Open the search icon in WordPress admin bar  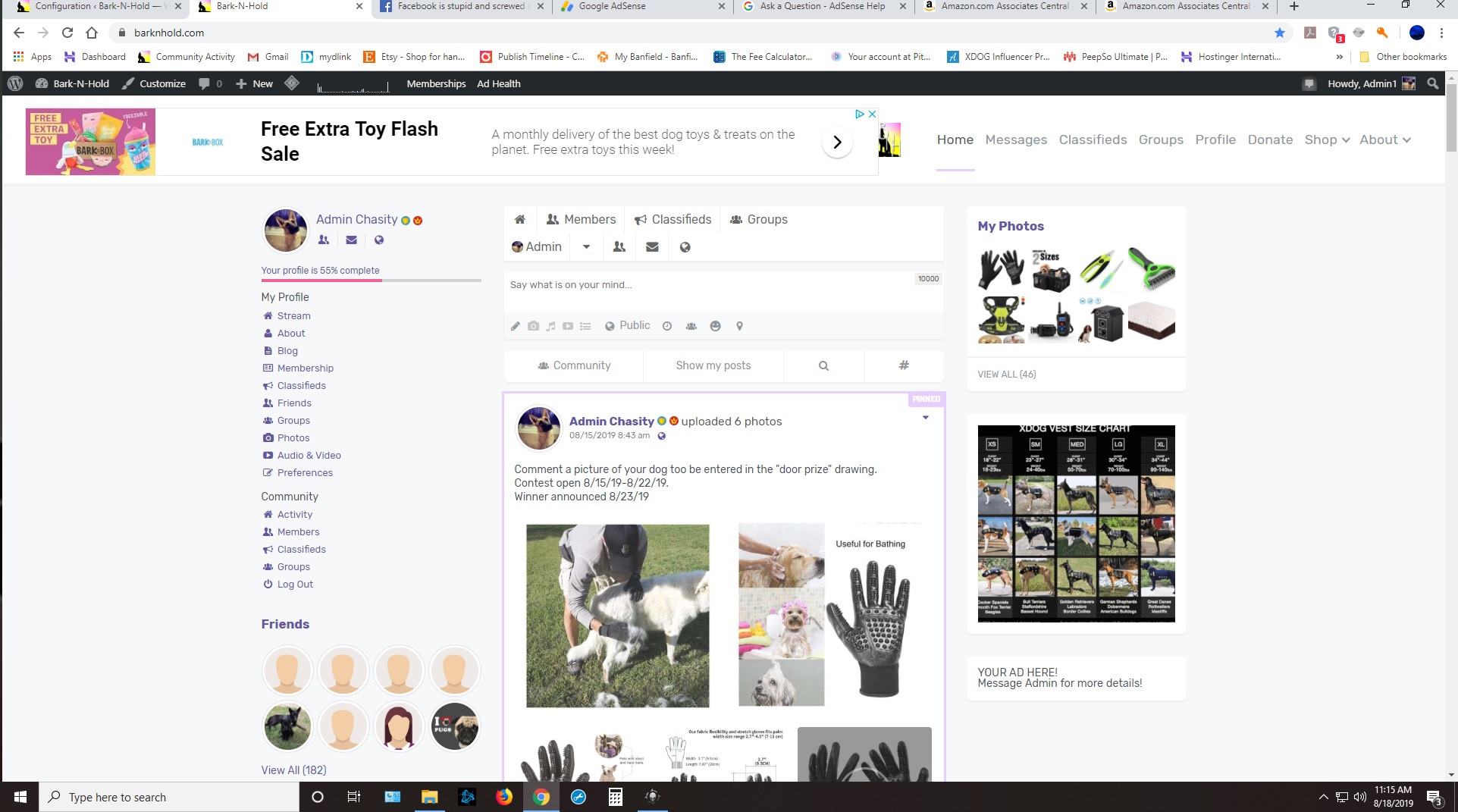(1432, 83)
